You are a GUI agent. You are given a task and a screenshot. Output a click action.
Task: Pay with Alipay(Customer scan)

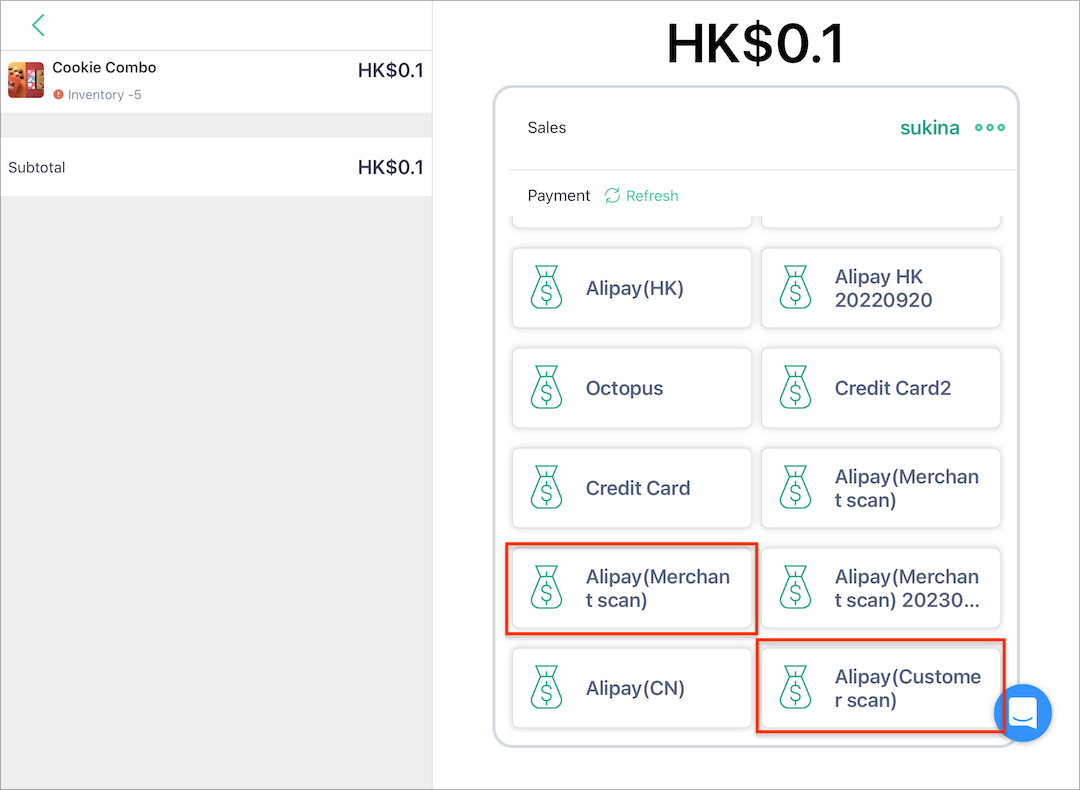click(x=880, y=687)
